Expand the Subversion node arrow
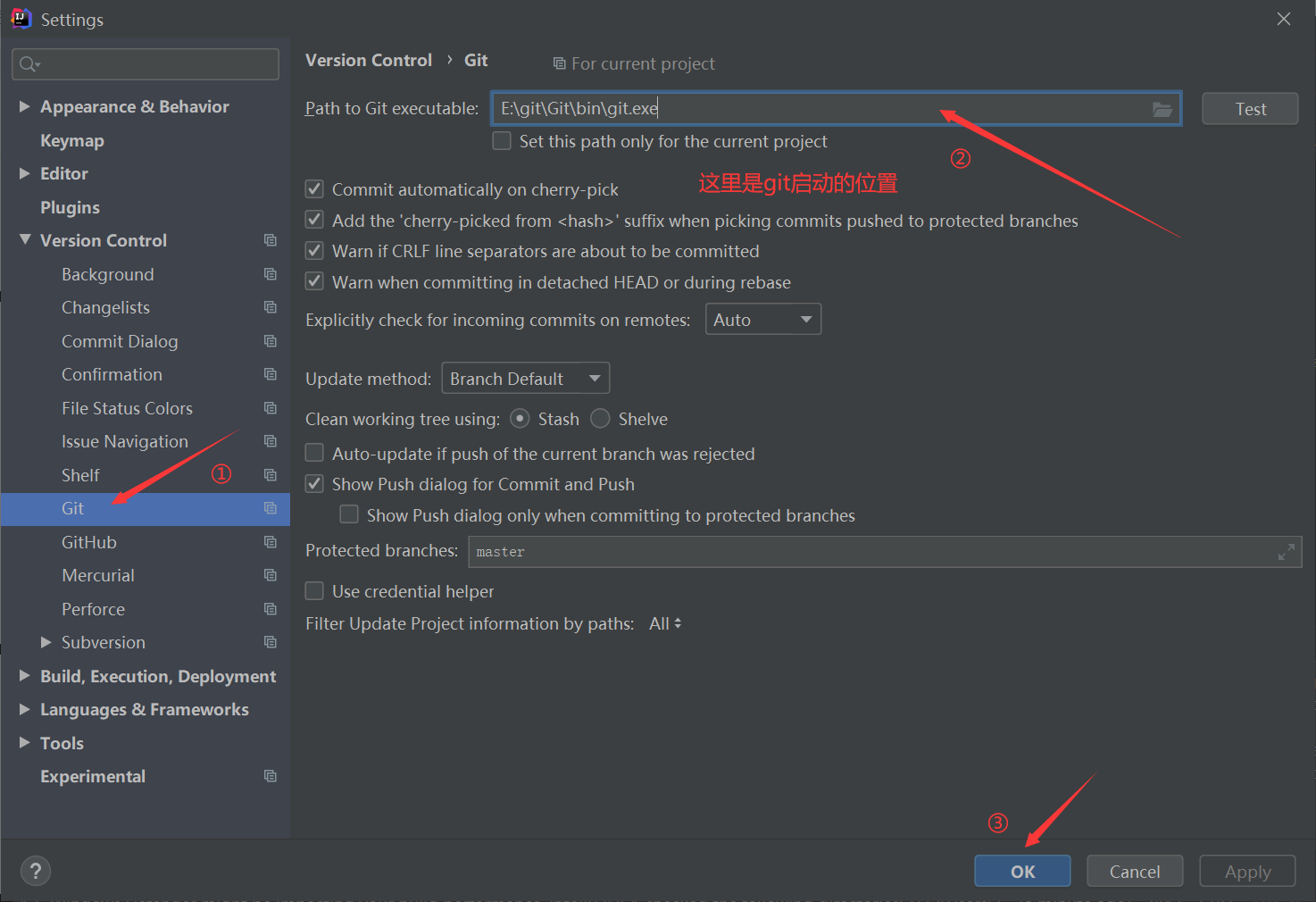Viewport: 1316px width, 902px height. click(46, 642)
